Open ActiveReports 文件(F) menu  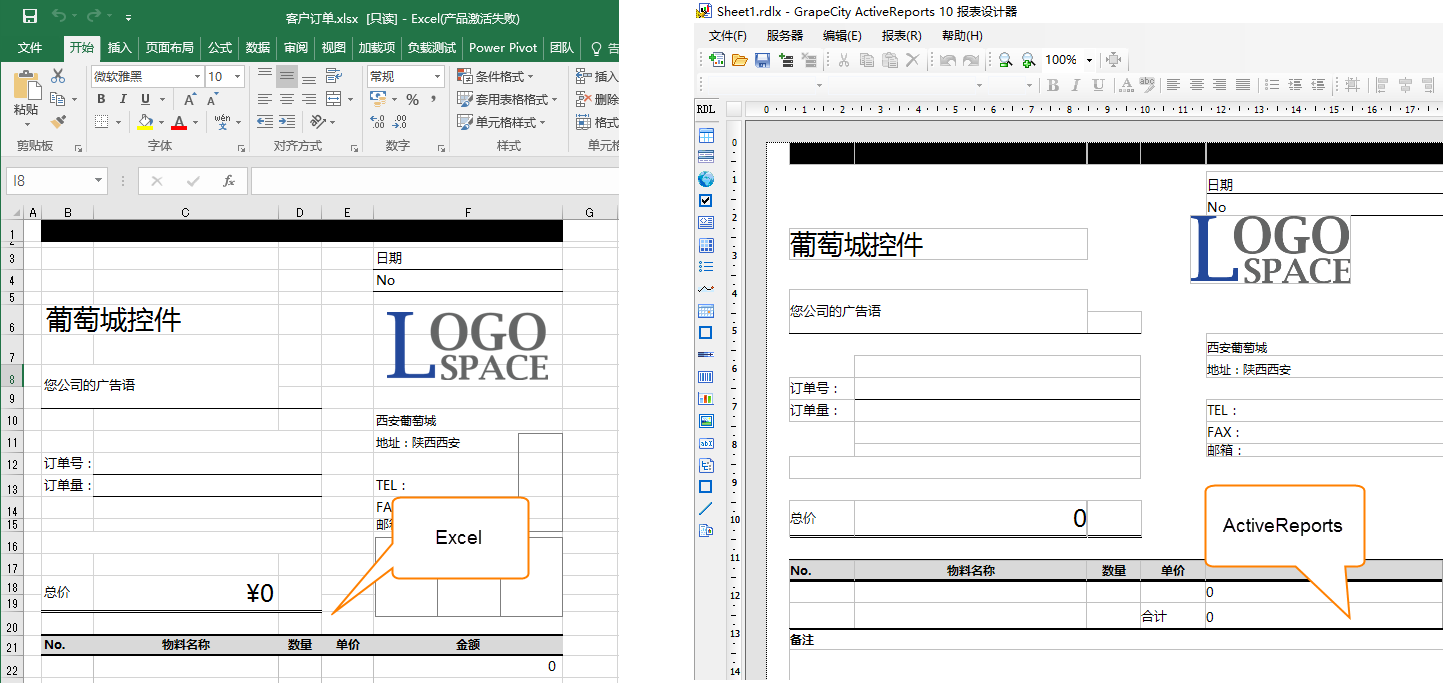point(728,35)
